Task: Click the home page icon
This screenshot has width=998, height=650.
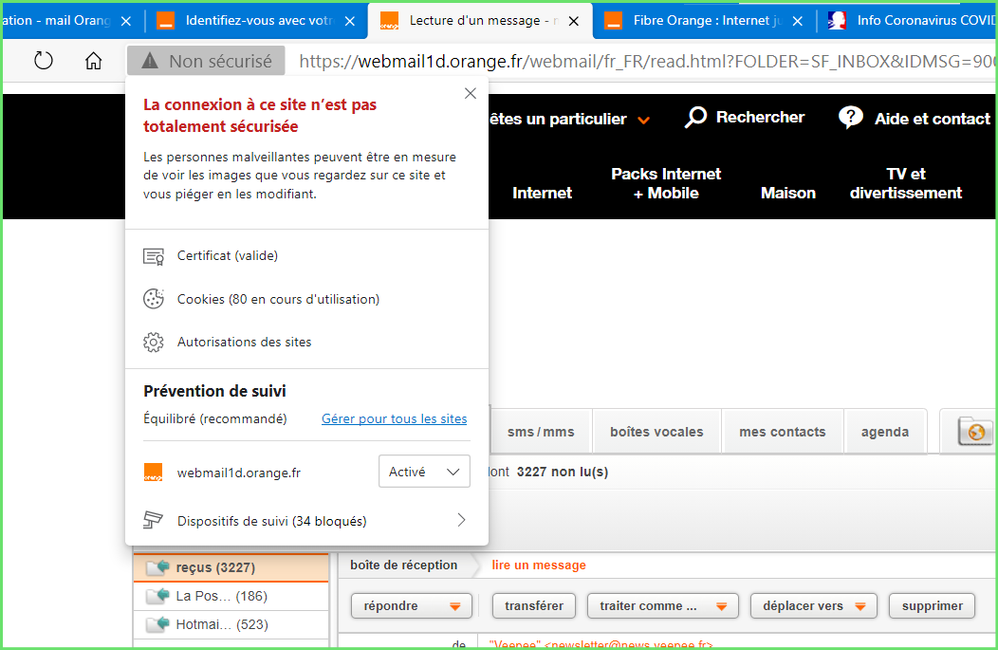Action: pyautogui.click(x=93, y=61)
